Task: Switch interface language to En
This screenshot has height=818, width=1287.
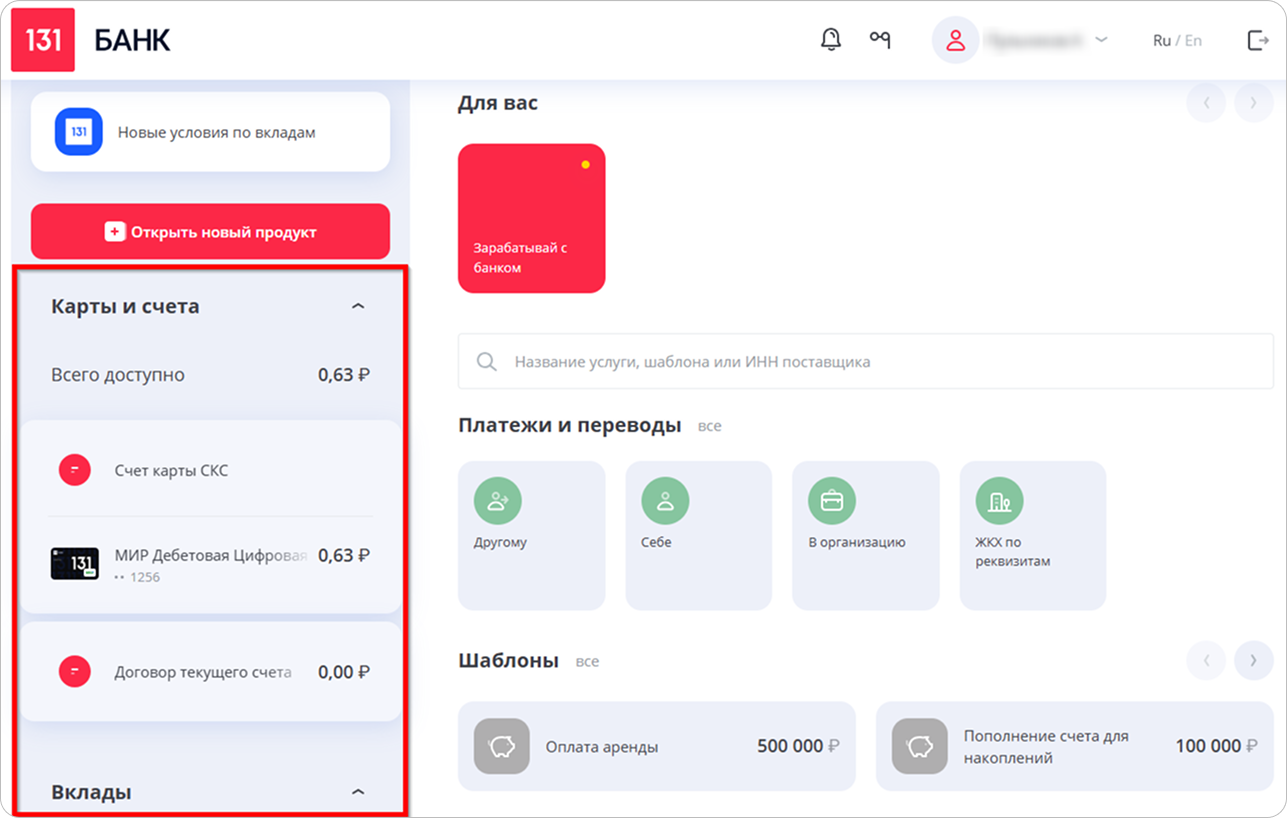Action: click(1193, 41)
